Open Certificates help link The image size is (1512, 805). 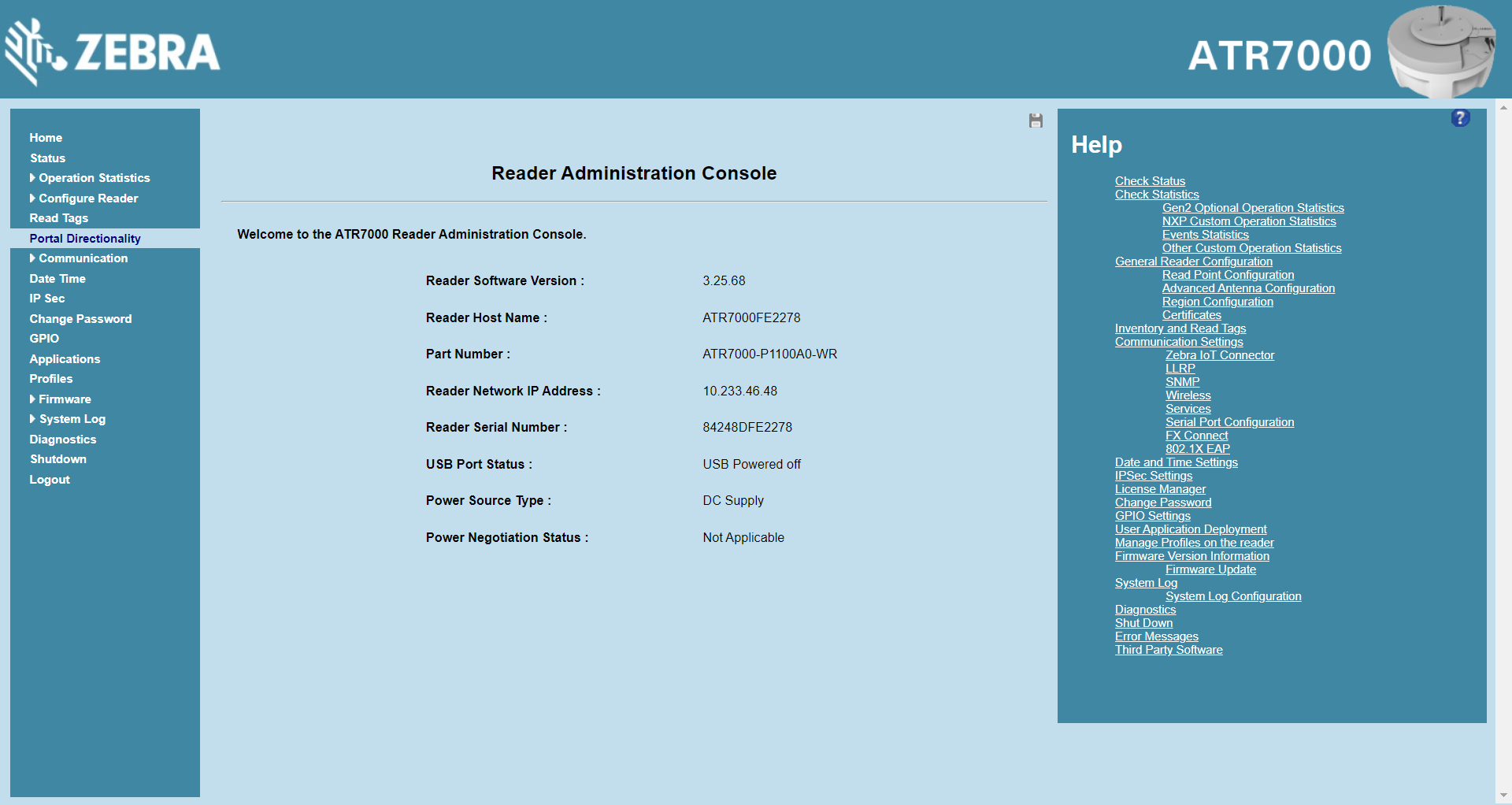click(1191, 315)
